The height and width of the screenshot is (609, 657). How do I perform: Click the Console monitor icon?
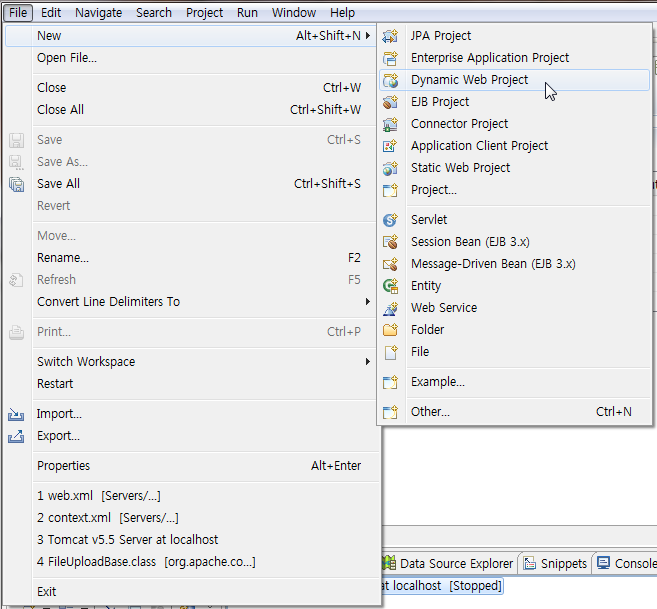tap(603, 563)
